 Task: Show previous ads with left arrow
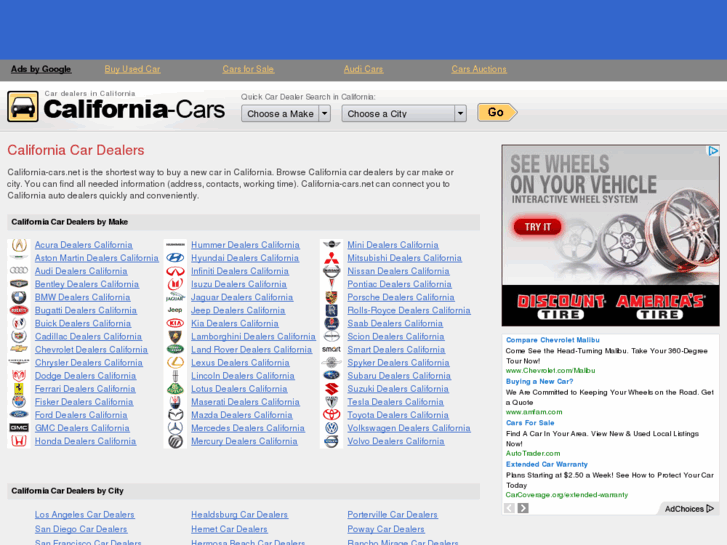pyautogui.click(x=509, y=508)
